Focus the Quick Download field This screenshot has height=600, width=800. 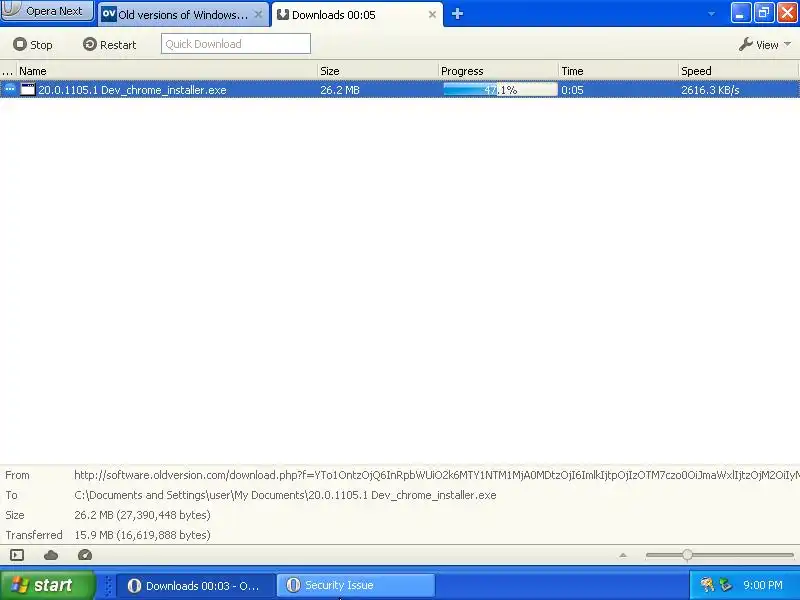pyautogui.click(x=236, y=44)
